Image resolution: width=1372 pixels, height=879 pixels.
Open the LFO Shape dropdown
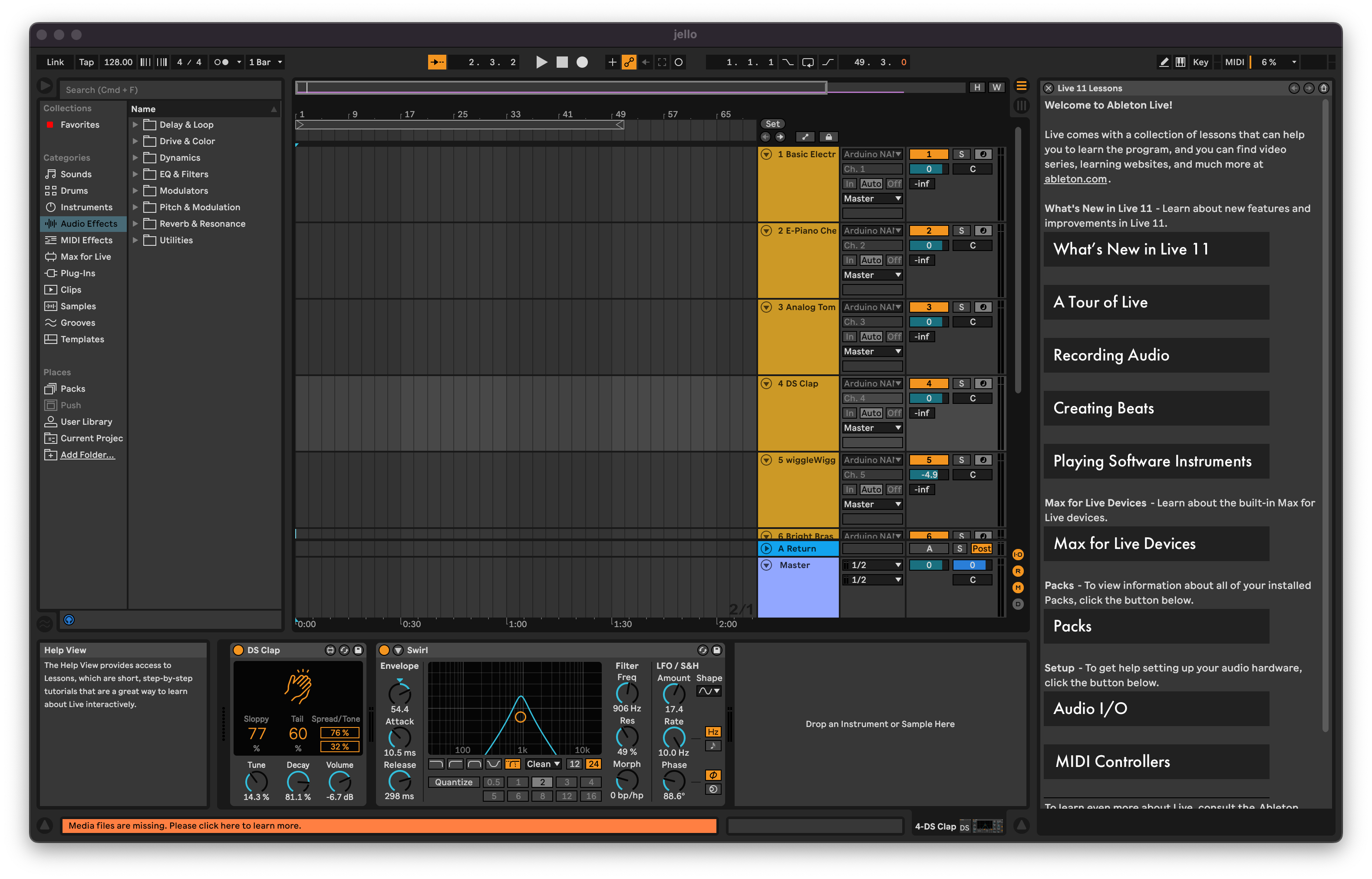(709, 691)
